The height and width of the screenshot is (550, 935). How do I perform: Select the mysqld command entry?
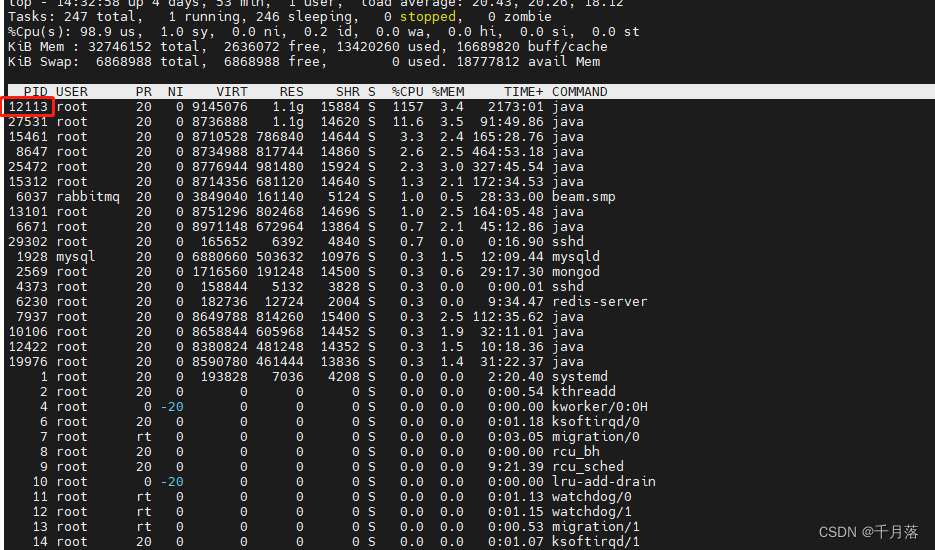[x=575, y=257]
